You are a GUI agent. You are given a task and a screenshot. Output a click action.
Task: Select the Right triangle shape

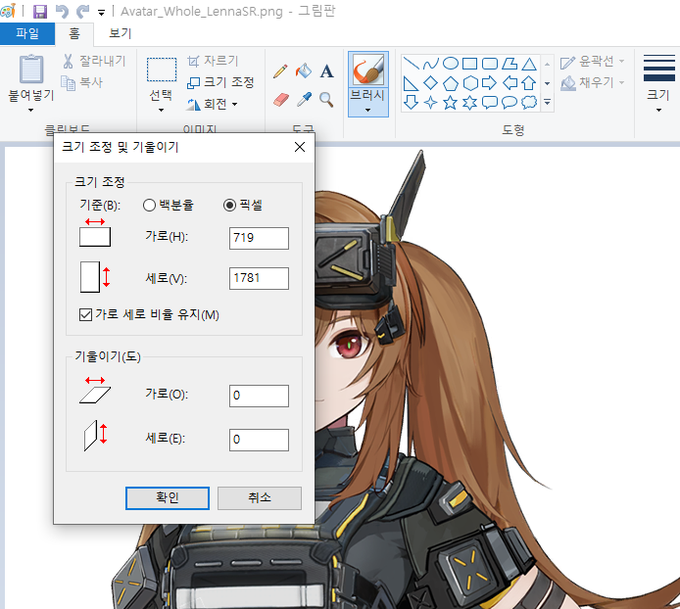point(410,83)
